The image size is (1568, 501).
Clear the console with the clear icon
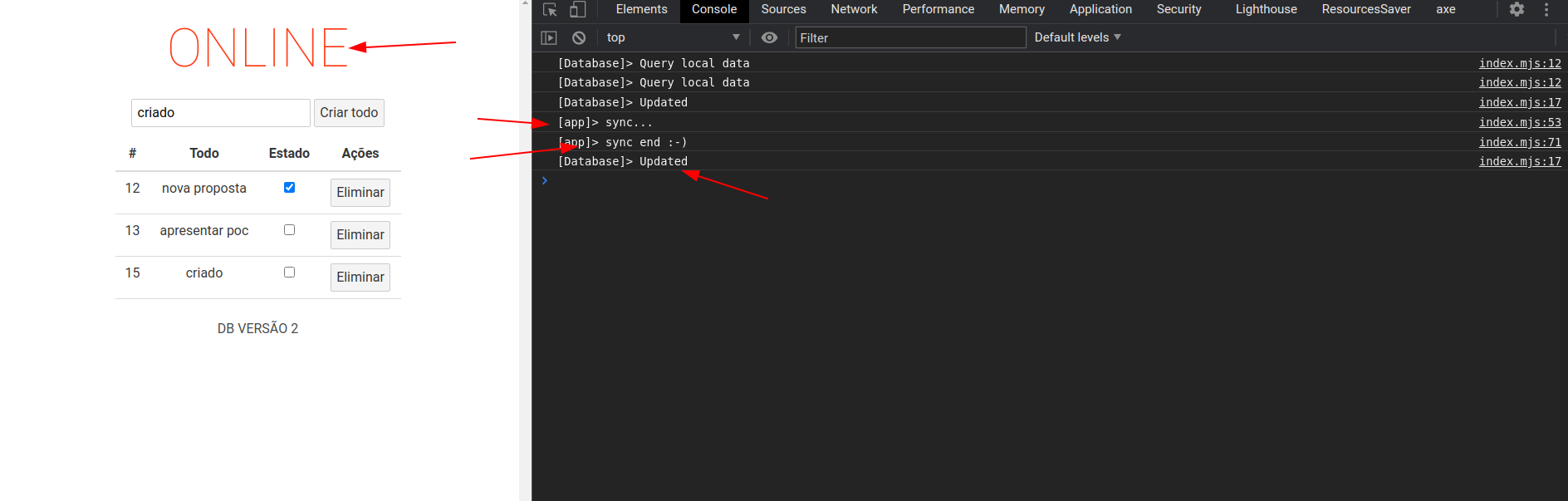click(579, 37)
